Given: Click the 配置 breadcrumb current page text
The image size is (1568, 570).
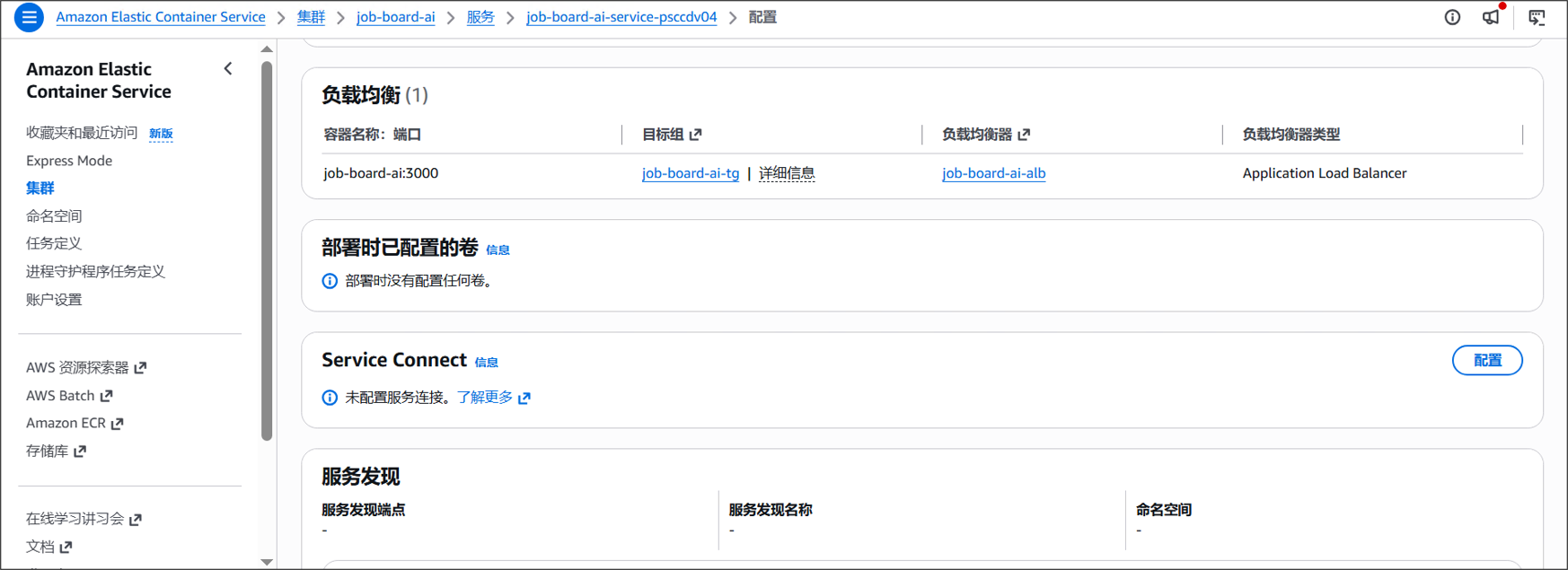Looking at the screenshot, I should click(x=762, y=17).
